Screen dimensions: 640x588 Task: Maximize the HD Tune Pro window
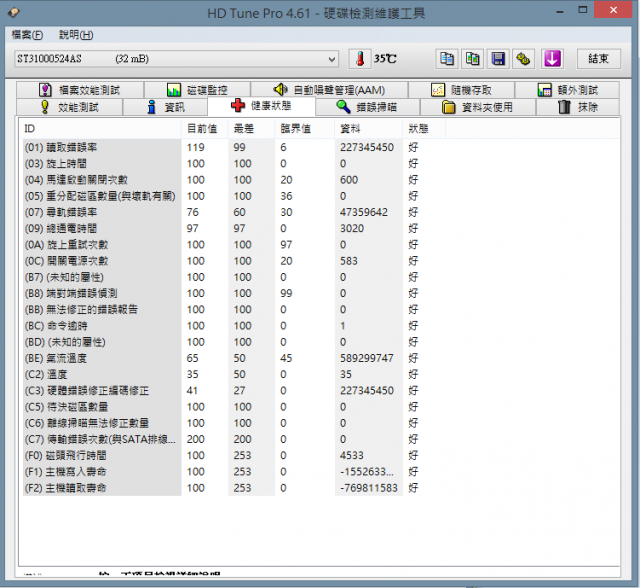click(582, 10)
